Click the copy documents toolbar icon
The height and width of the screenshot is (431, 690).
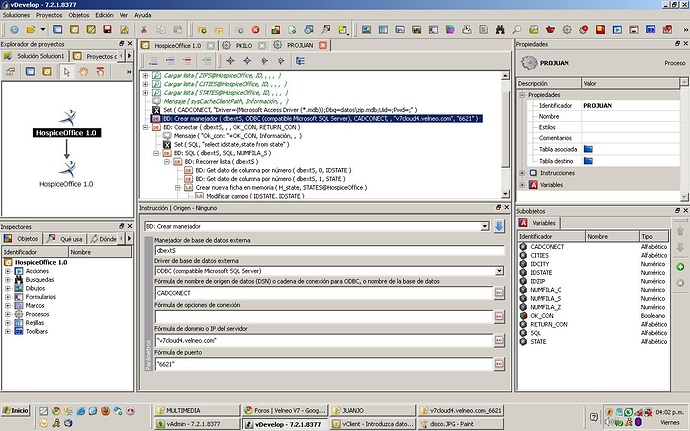[x=161, y=30]
